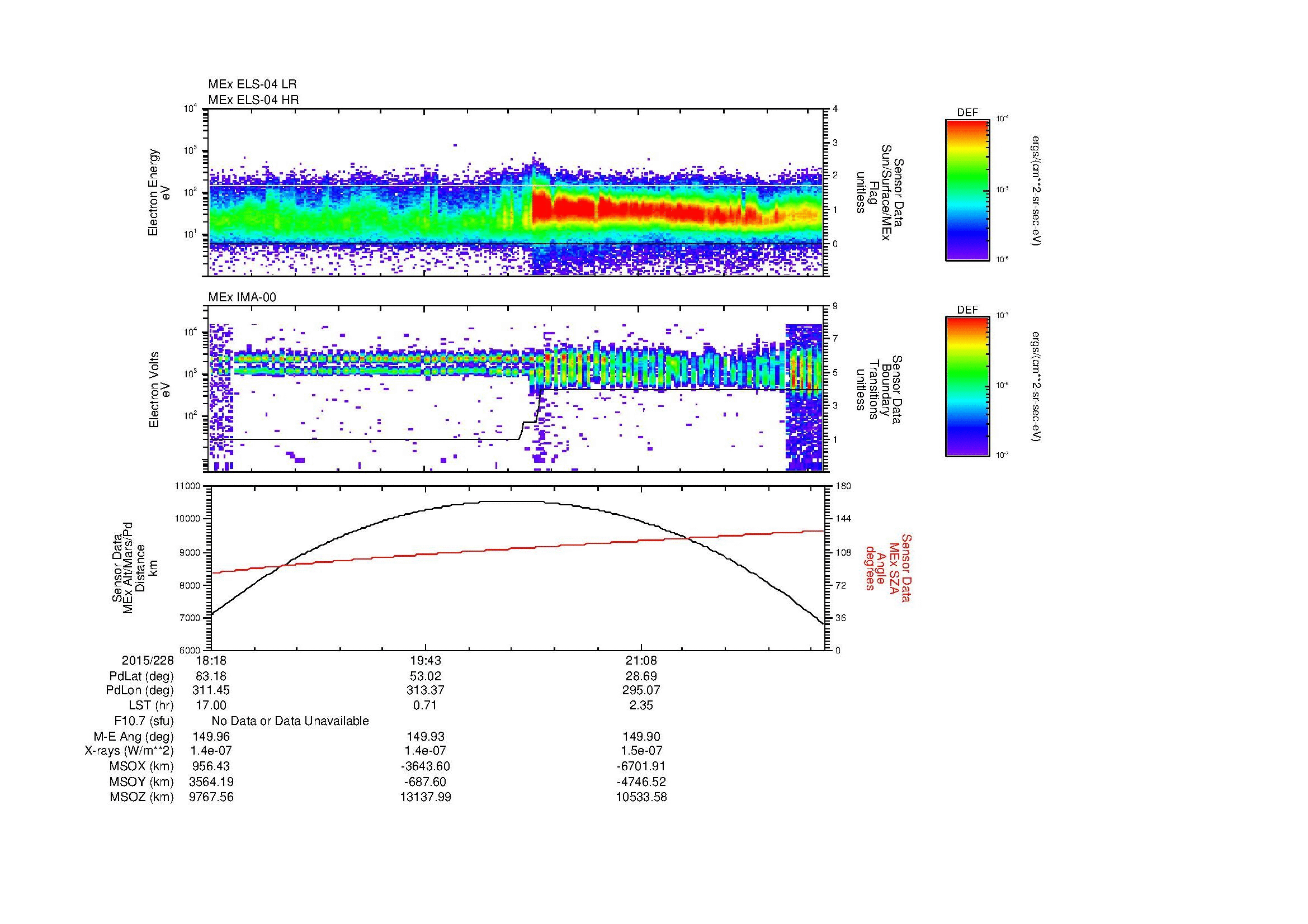Click the MSOY value -687.60
Image resolution: width=1308 pixels, height=924 pixels.
[x=426, y=781]
